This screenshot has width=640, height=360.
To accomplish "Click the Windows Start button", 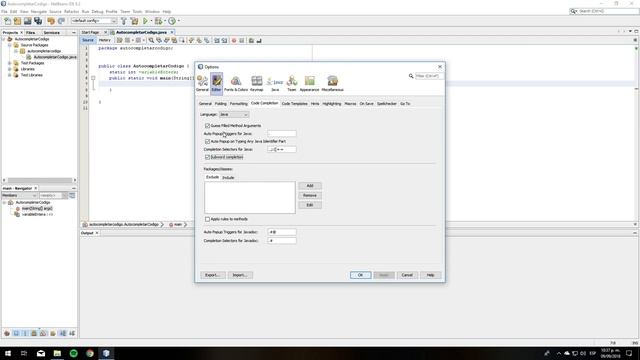I will (8, 353).
